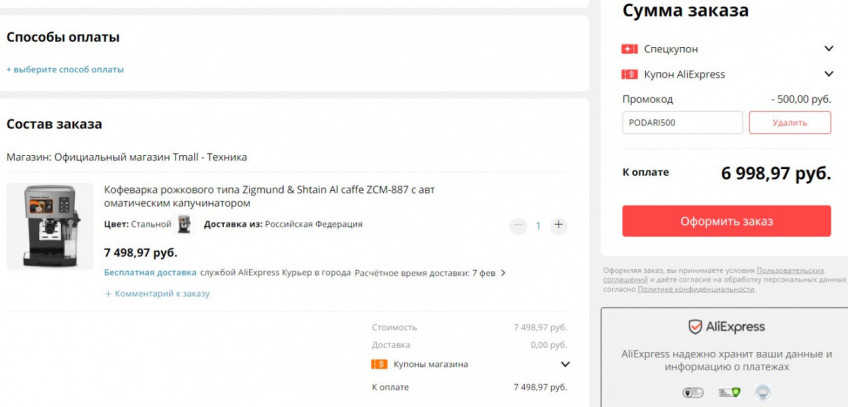Decrease quantity with the minus button
The image size is (848, 407).
(518, 225)
